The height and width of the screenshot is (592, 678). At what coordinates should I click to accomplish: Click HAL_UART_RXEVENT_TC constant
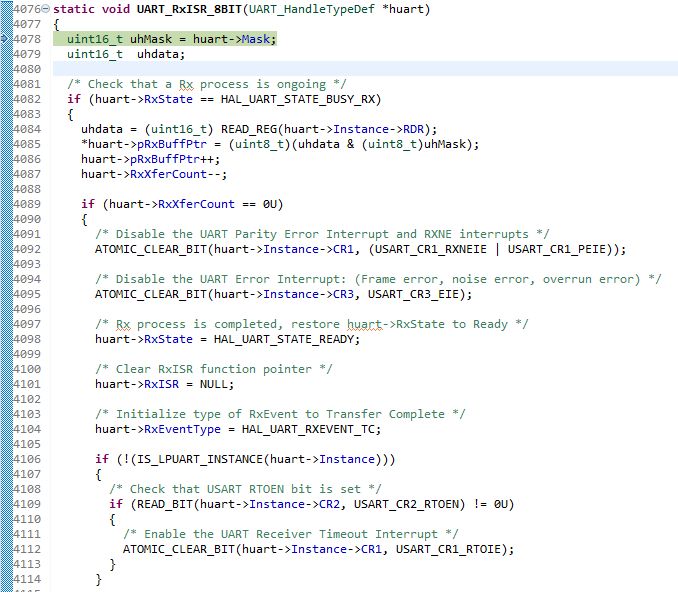pyautogui.click(x=308, y=429)
